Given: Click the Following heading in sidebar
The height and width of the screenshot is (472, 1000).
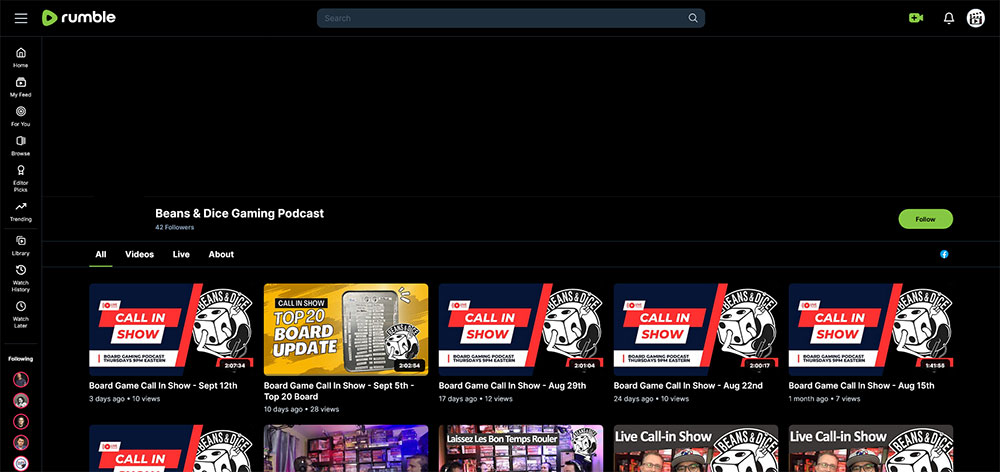Looking at the screenshot, I should (x=21, y=359).
